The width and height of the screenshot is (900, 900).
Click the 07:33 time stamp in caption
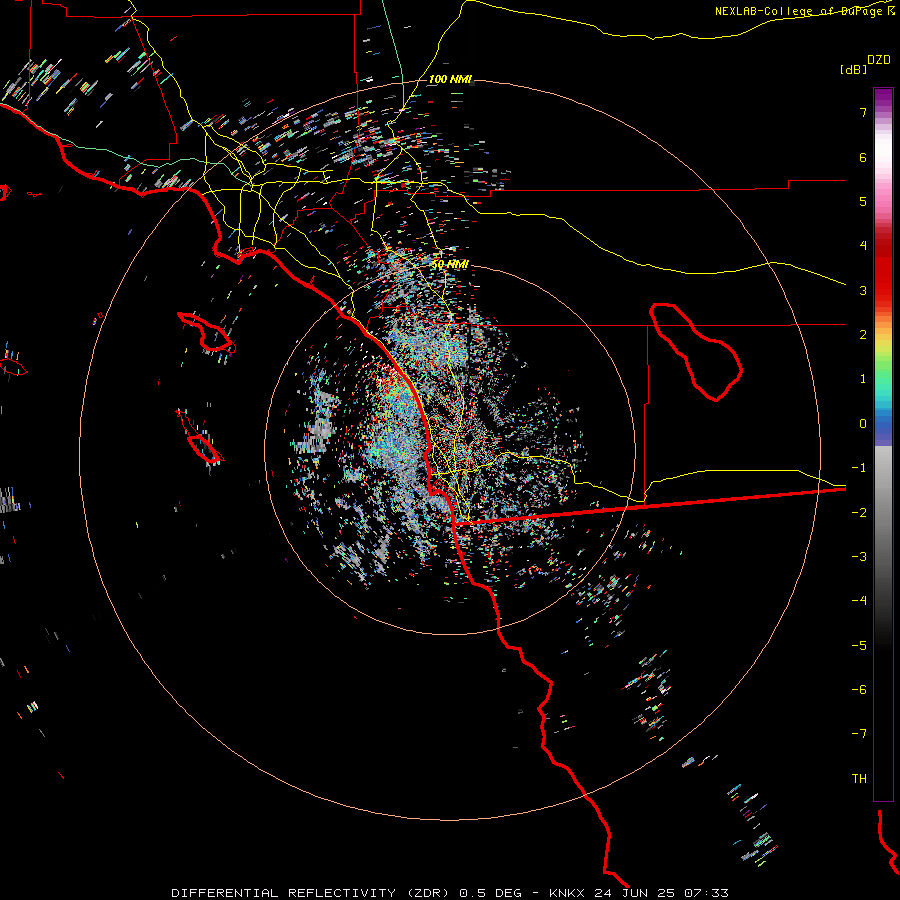[x=706, y=893]
